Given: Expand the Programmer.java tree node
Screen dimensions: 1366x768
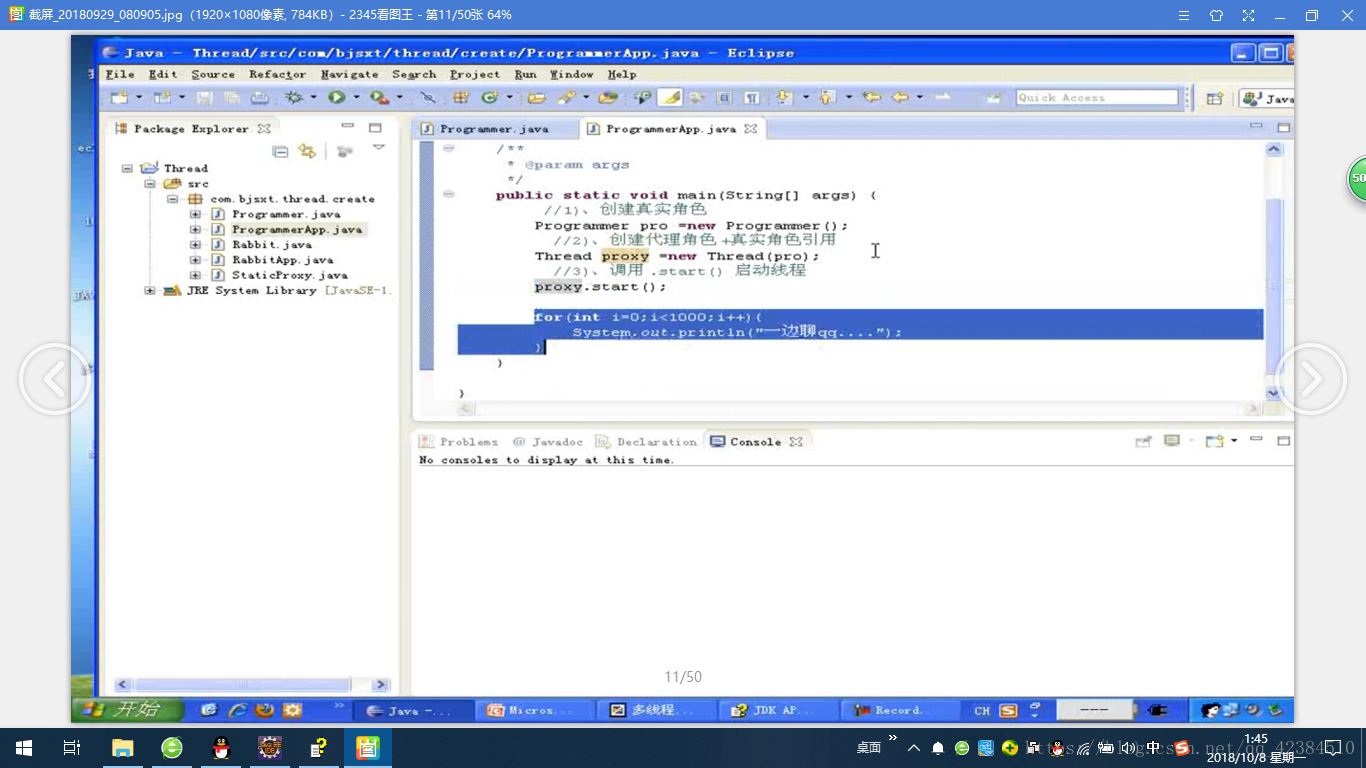Looking at the screenshot, I should point(195,214).
